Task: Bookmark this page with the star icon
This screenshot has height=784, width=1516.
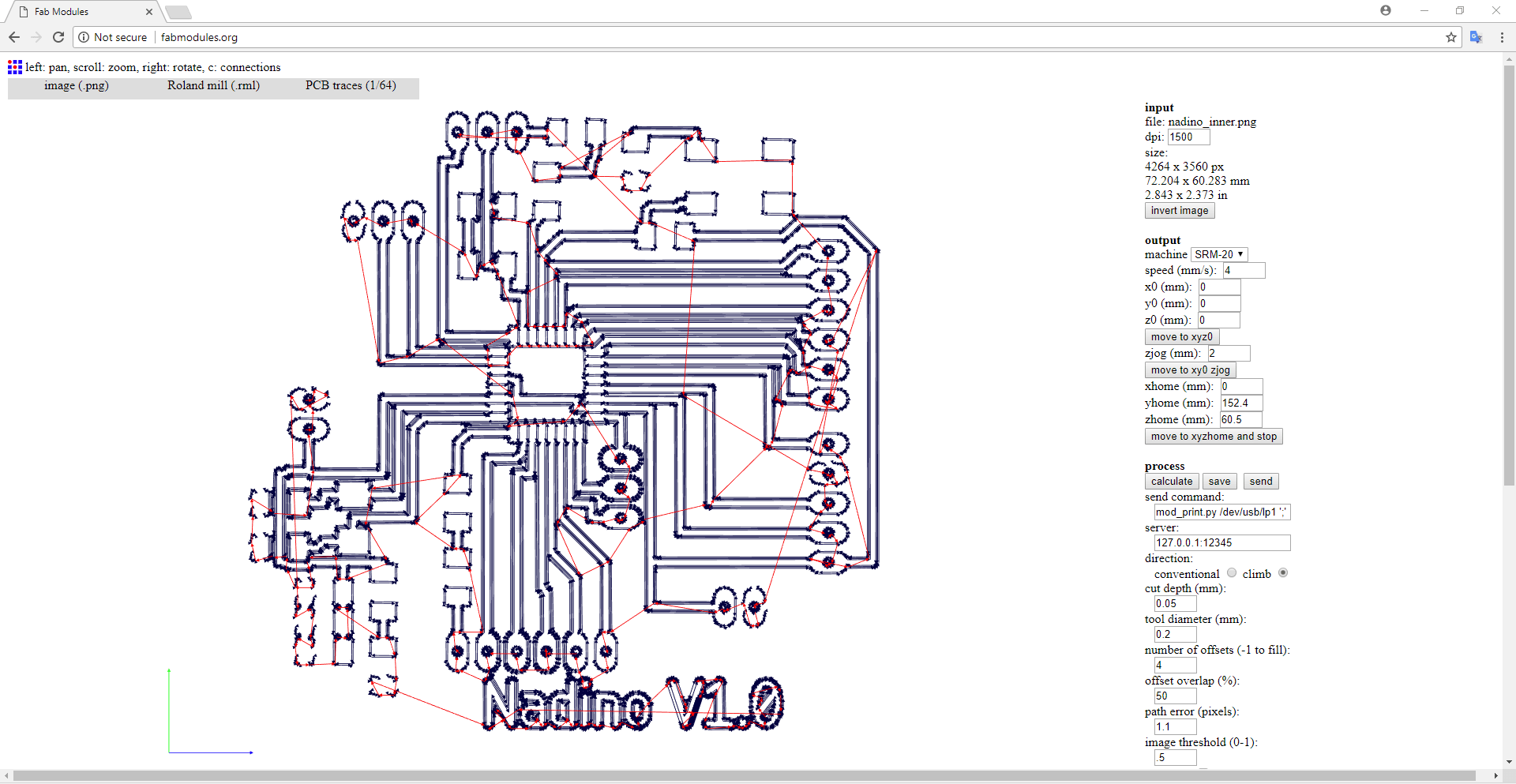Action: [1451, 37]
